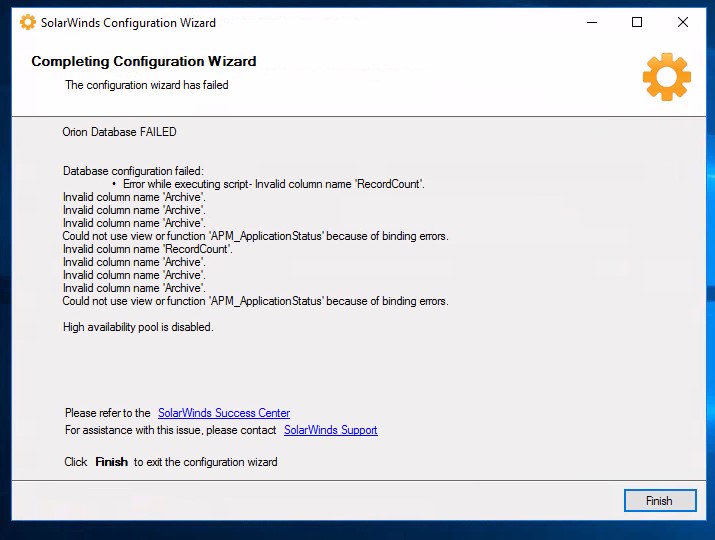Minimize the Configuration Wizard window
This screenshot has height=540, width=715.
592,22
